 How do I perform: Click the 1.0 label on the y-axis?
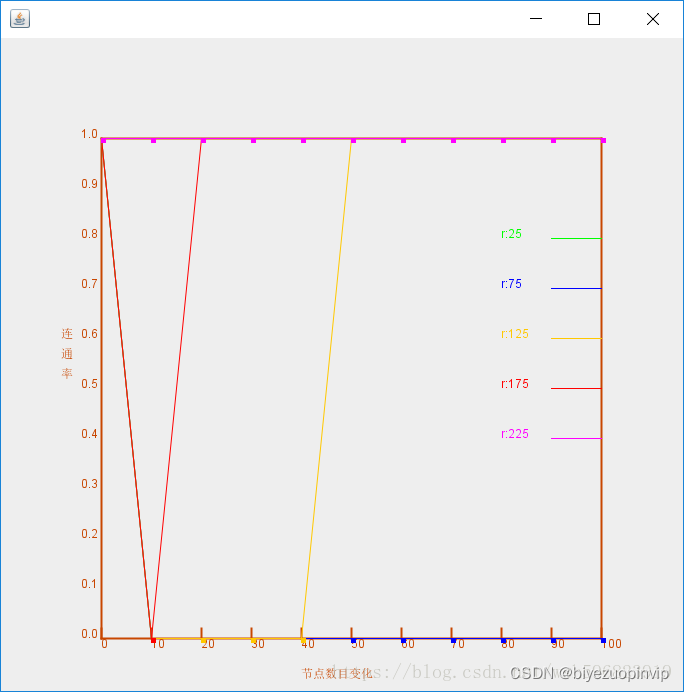[89, 134]
